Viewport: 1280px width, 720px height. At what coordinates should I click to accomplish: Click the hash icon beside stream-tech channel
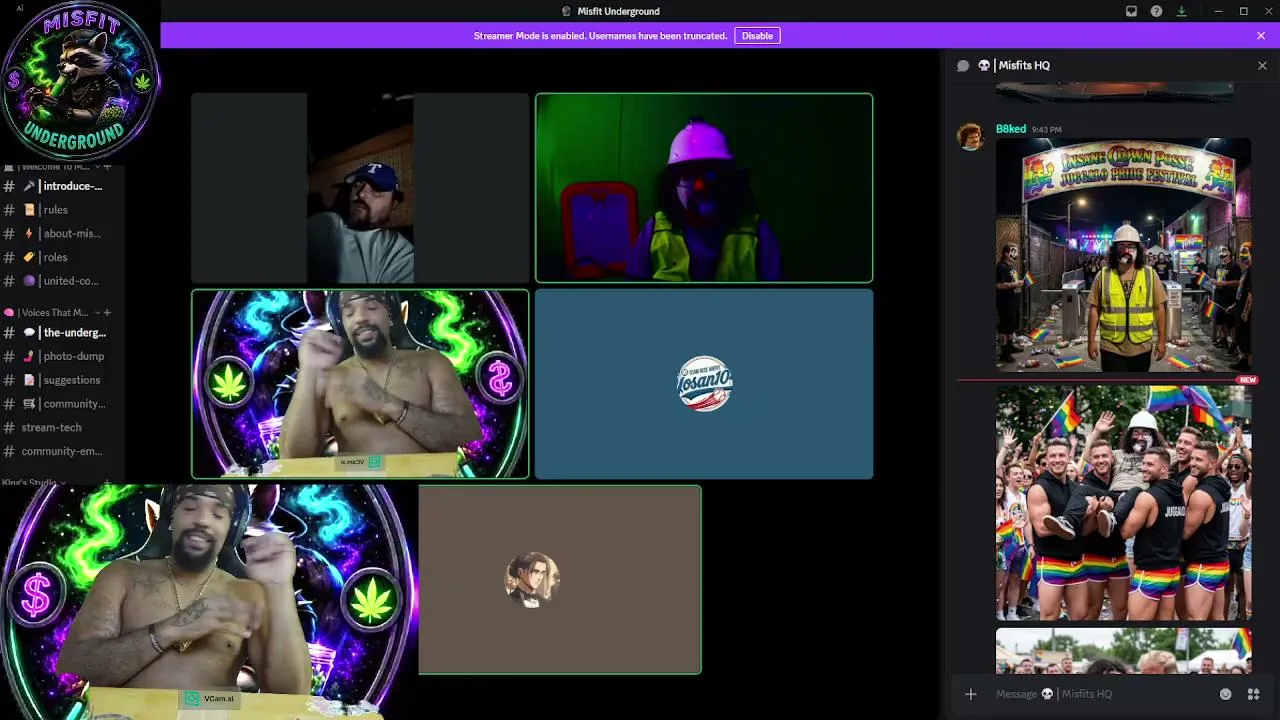point(9,428)
